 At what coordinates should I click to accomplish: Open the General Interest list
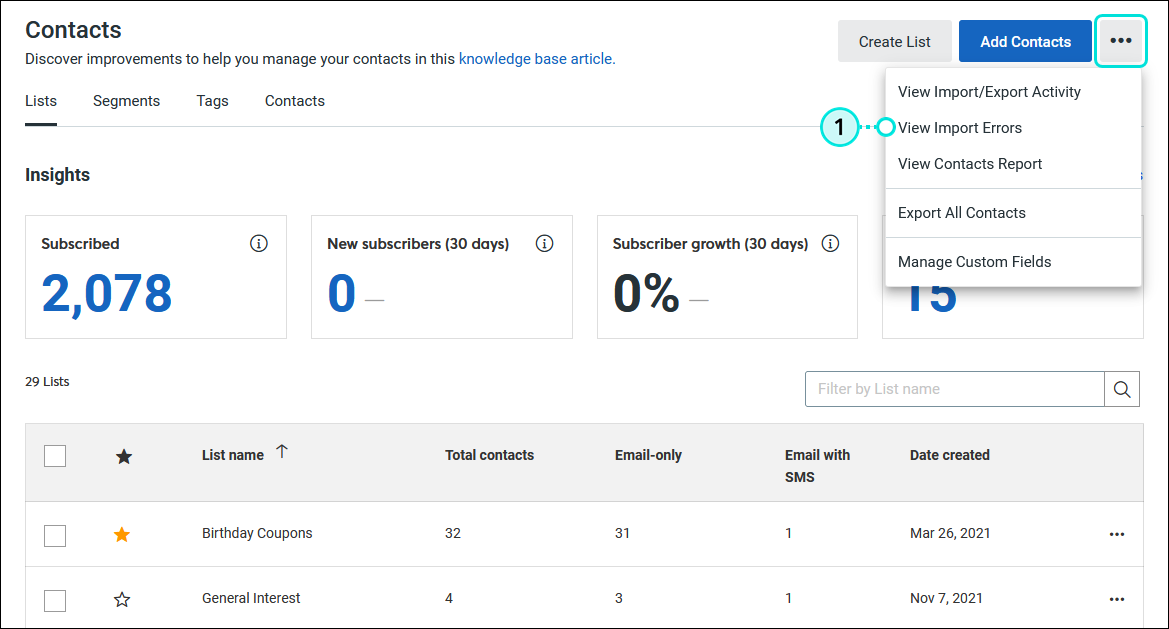tap(251, 598)
